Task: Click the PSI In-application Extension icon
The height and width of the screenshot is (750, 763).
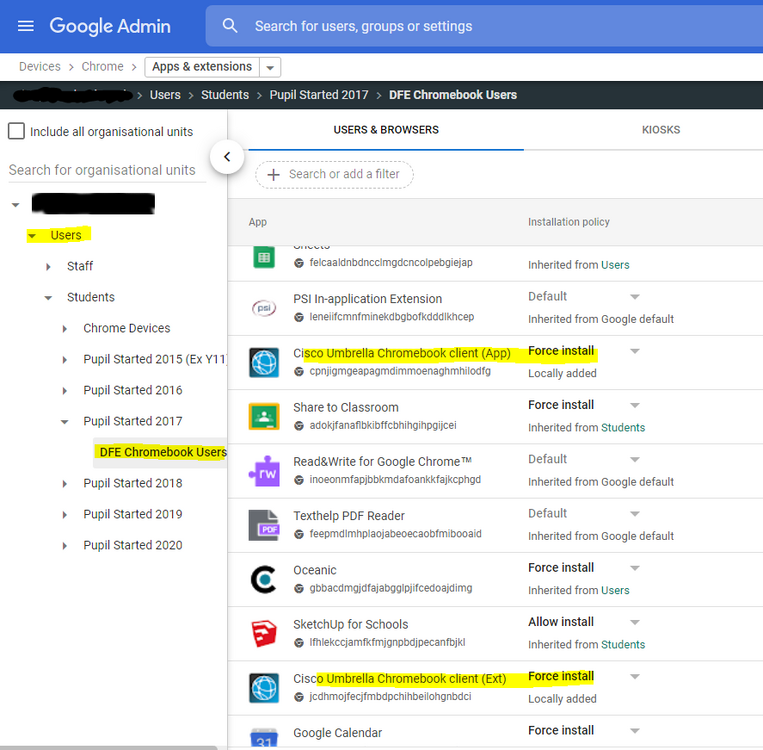Action: (264, 308)
